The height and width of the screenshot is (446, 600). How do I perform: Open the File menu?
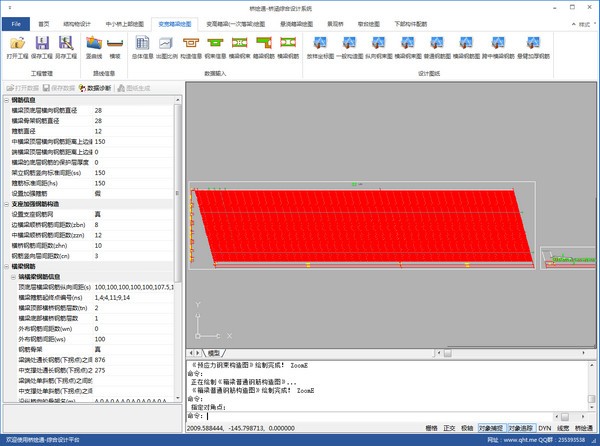click(16, 22)
